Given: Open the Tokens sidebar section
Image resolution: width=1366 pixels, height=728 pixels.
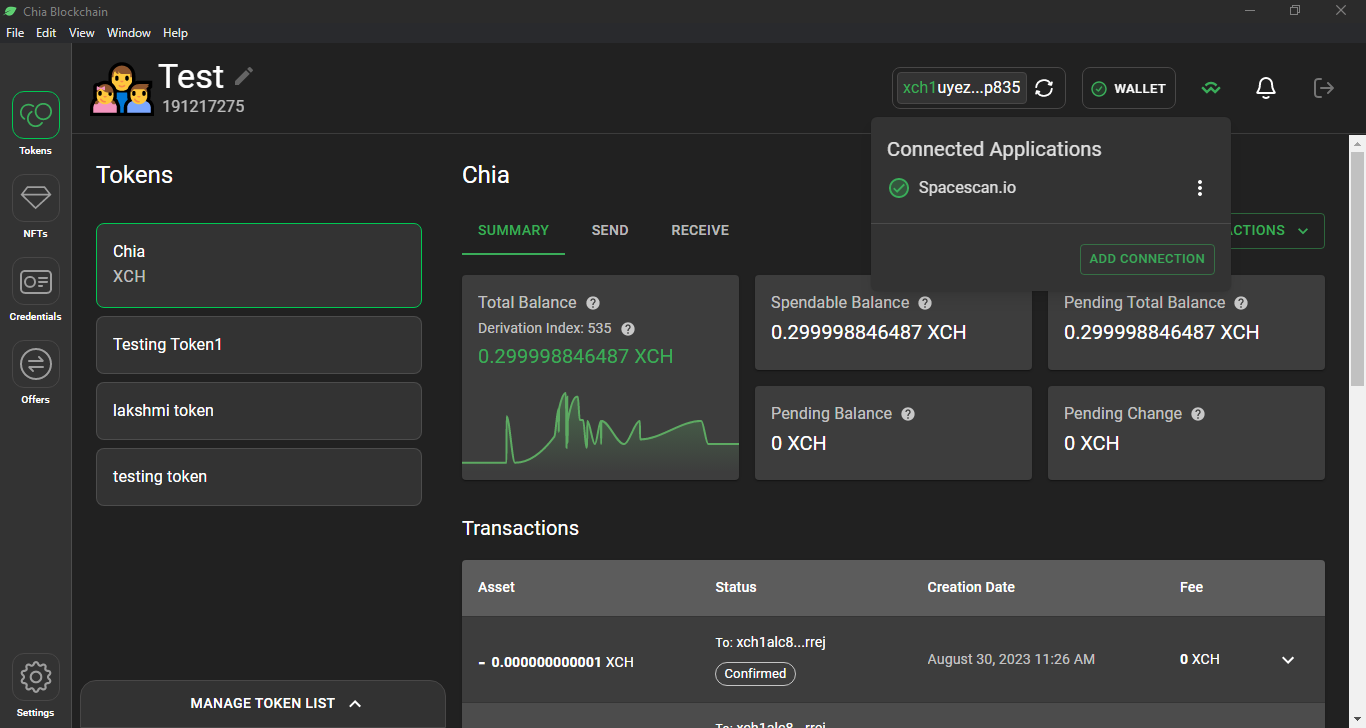Looking at the screenshot, I should tap(36, 115).
